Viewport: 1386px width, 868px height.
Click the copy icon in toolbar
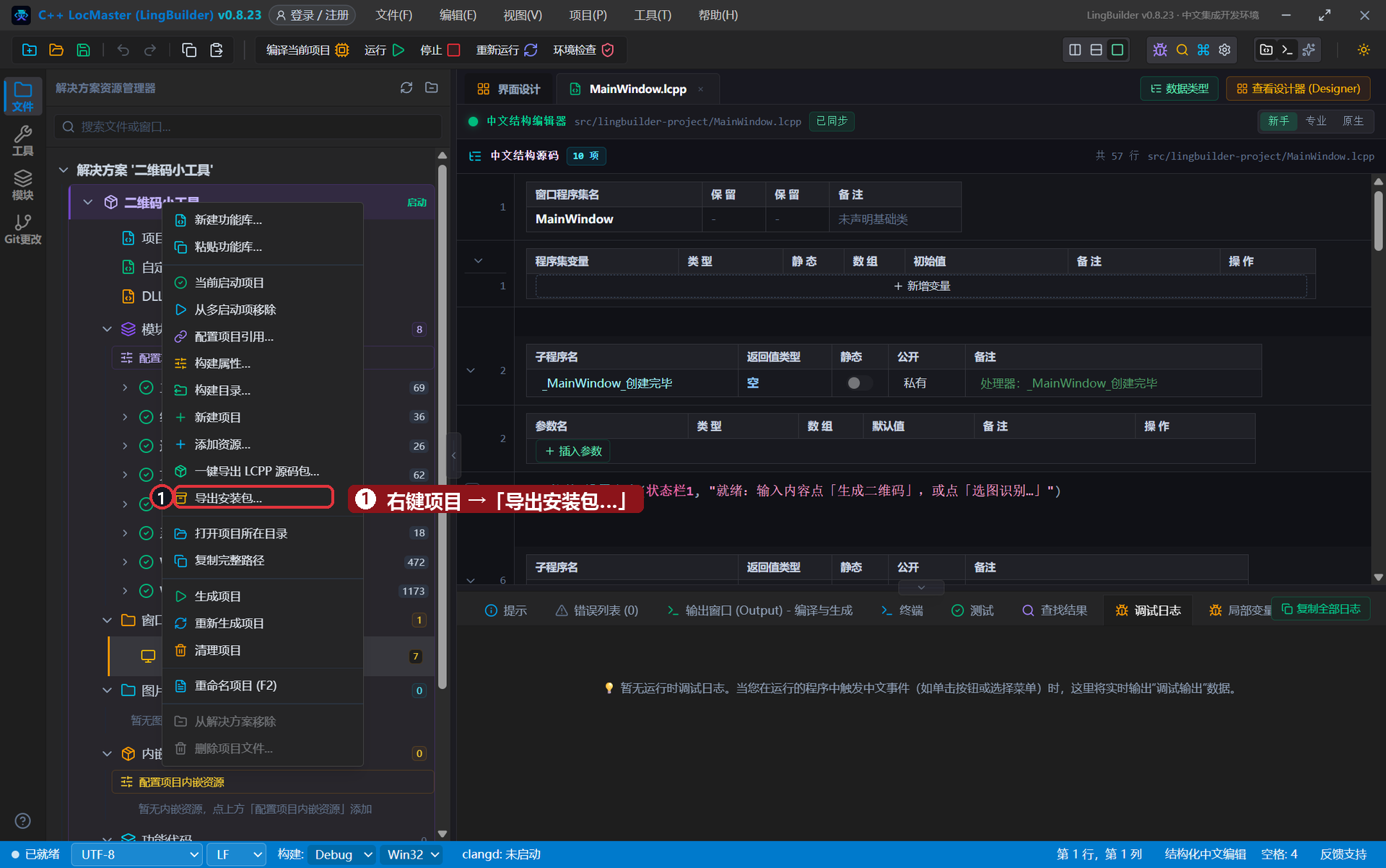coord(189,50)
